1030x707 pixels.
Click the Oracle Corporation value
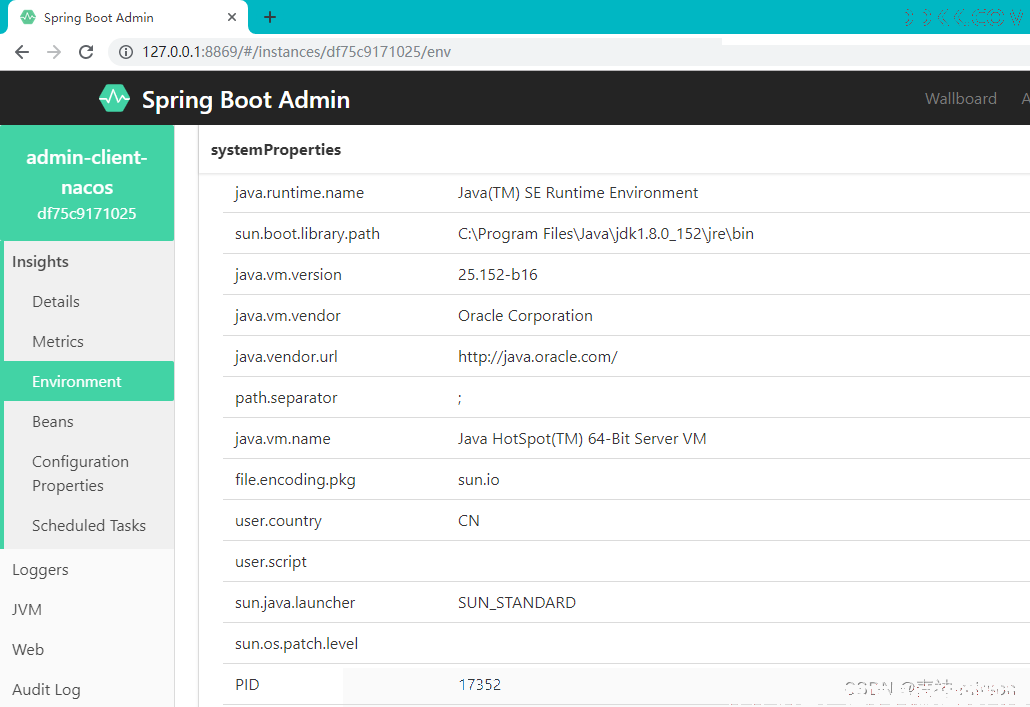click(525, 316)
